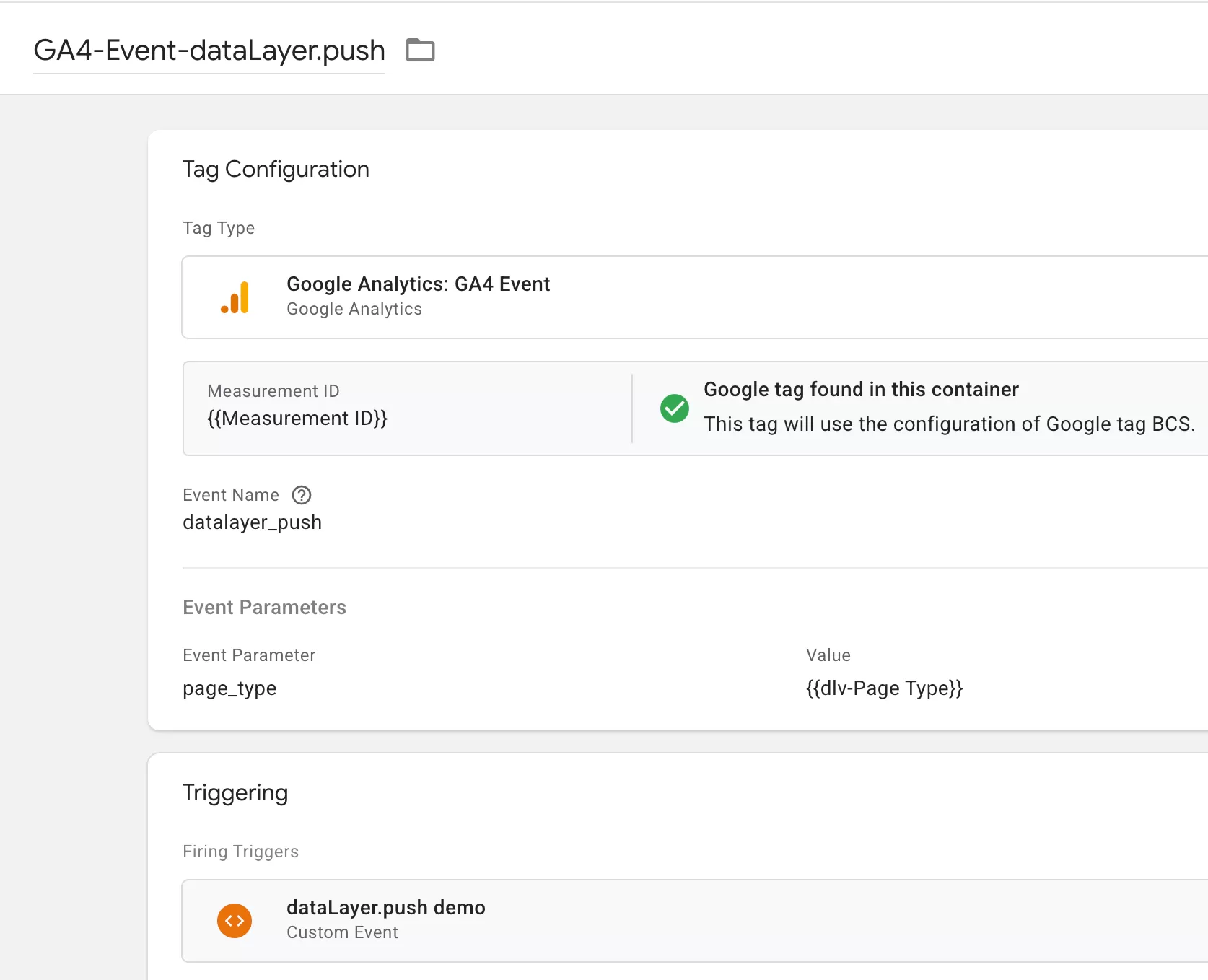Click the Google Analytics subtitle under tag type

click(x=354, y=309)
